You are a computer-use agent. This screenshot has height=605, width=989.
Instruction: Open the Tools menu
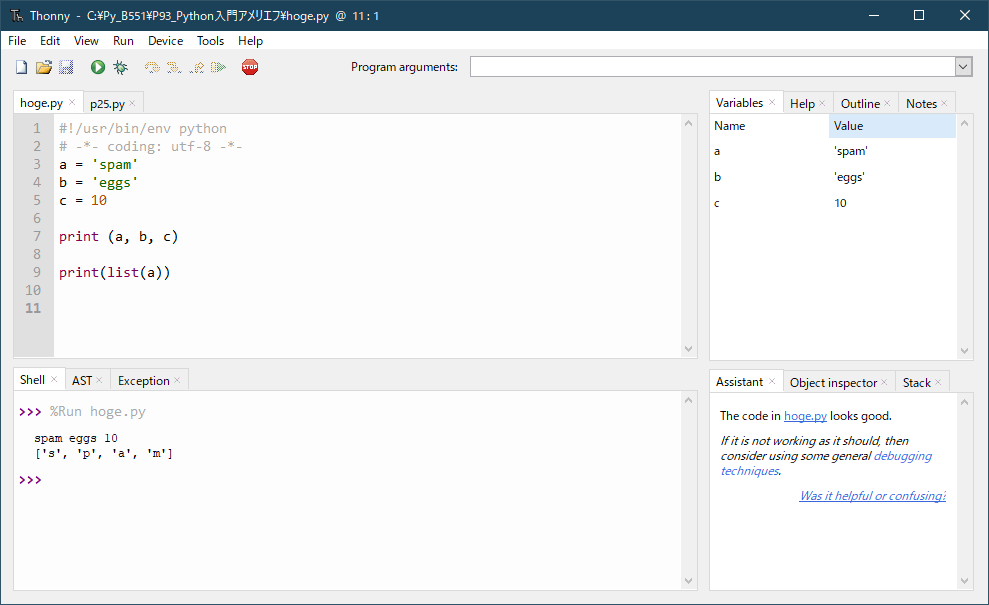[210, 40]
